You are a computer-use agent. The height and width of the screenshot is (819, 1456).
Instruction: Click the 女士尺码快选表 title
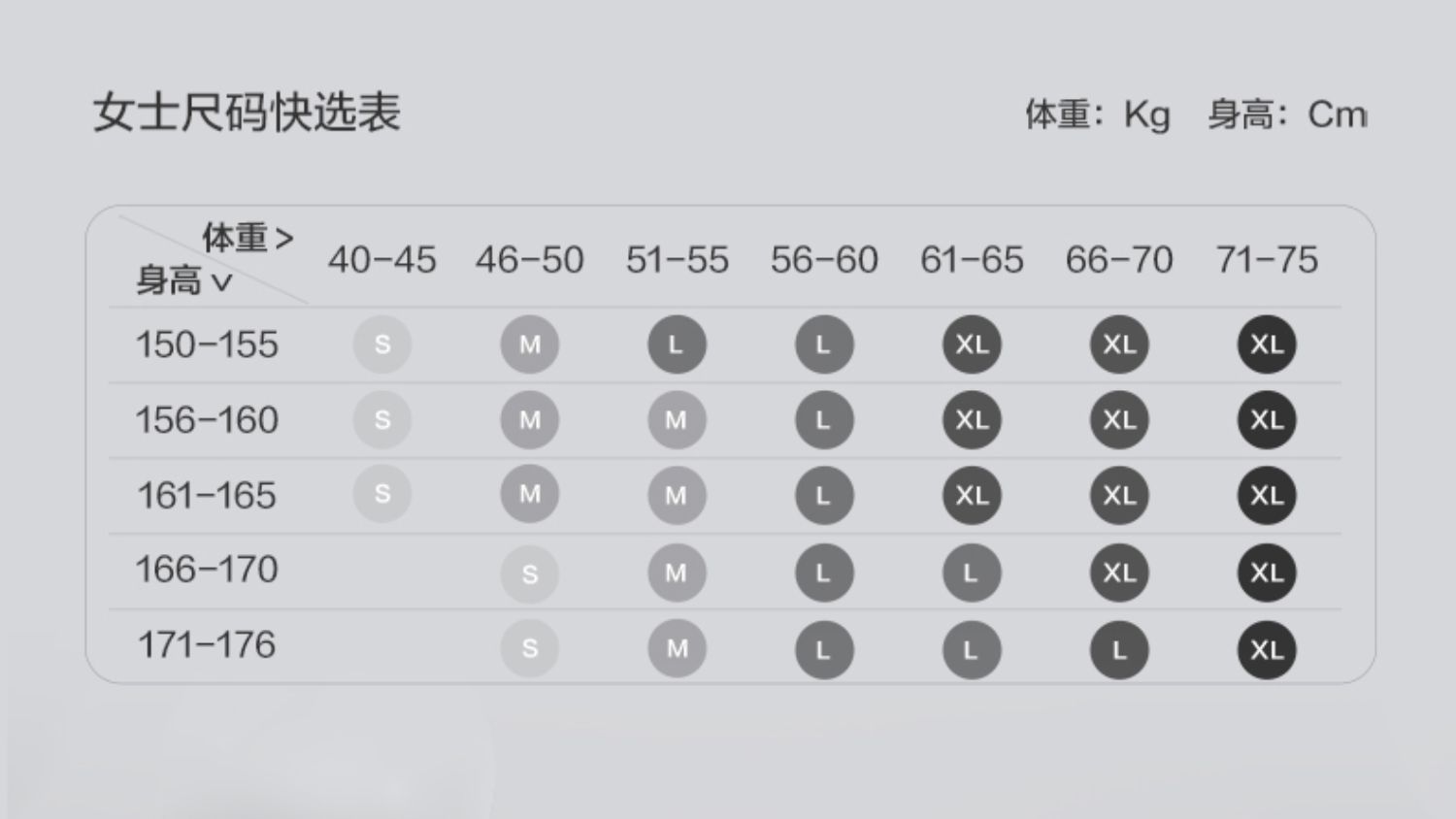(247, 113)
